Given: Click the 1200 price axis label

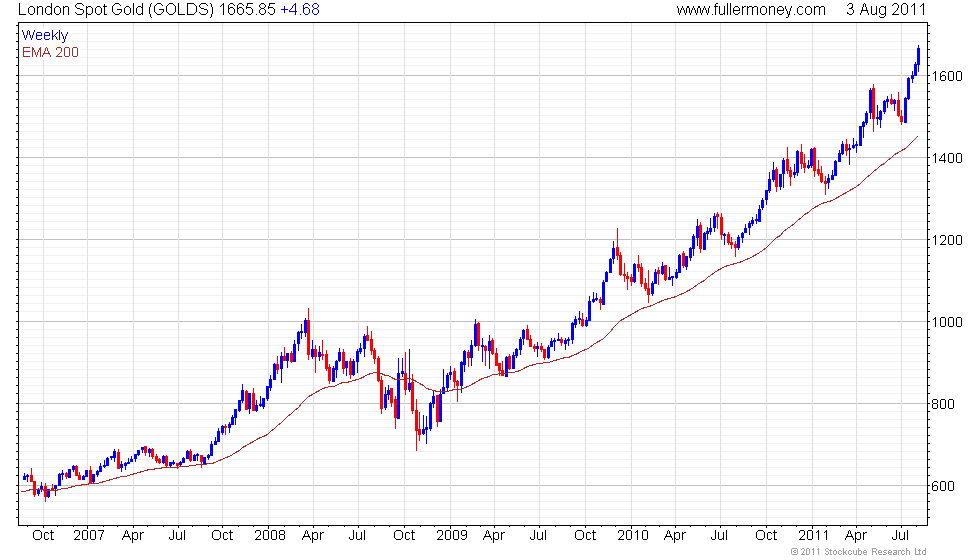Looking at the screenshot, I should (947, 240).
